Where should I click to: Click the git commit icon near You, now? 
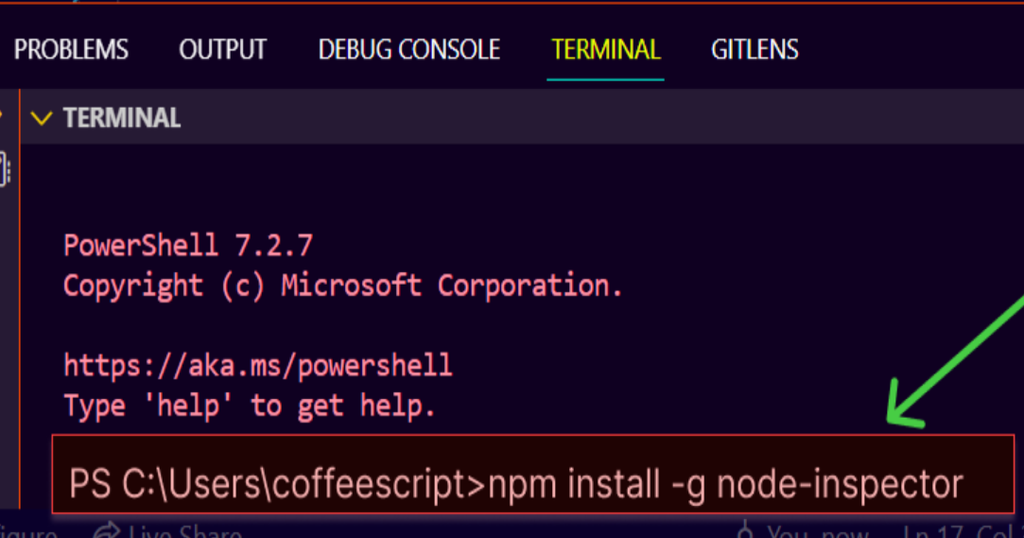(x=744, y=532)
